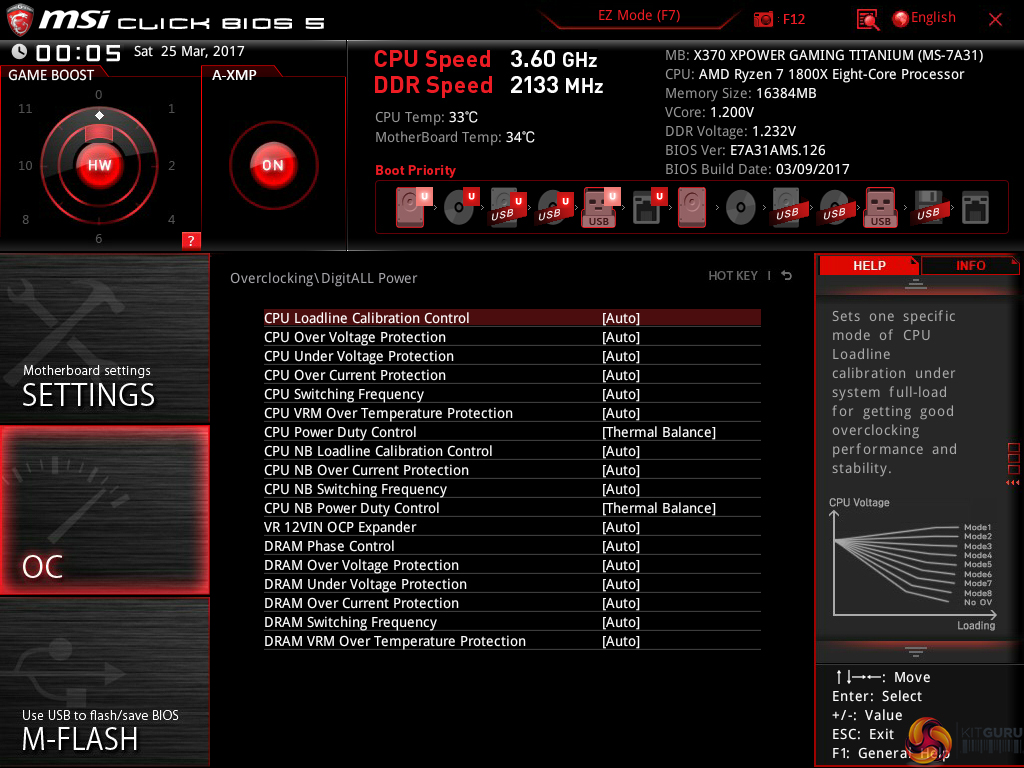Open CPU Loadline Calibration Control Auto value
Screen dimensions: 1024x768
click(621, 318)
